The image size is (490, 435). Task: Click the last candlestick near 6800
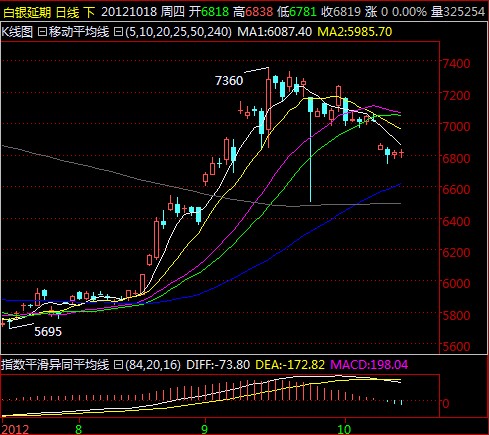click(401, 153)
